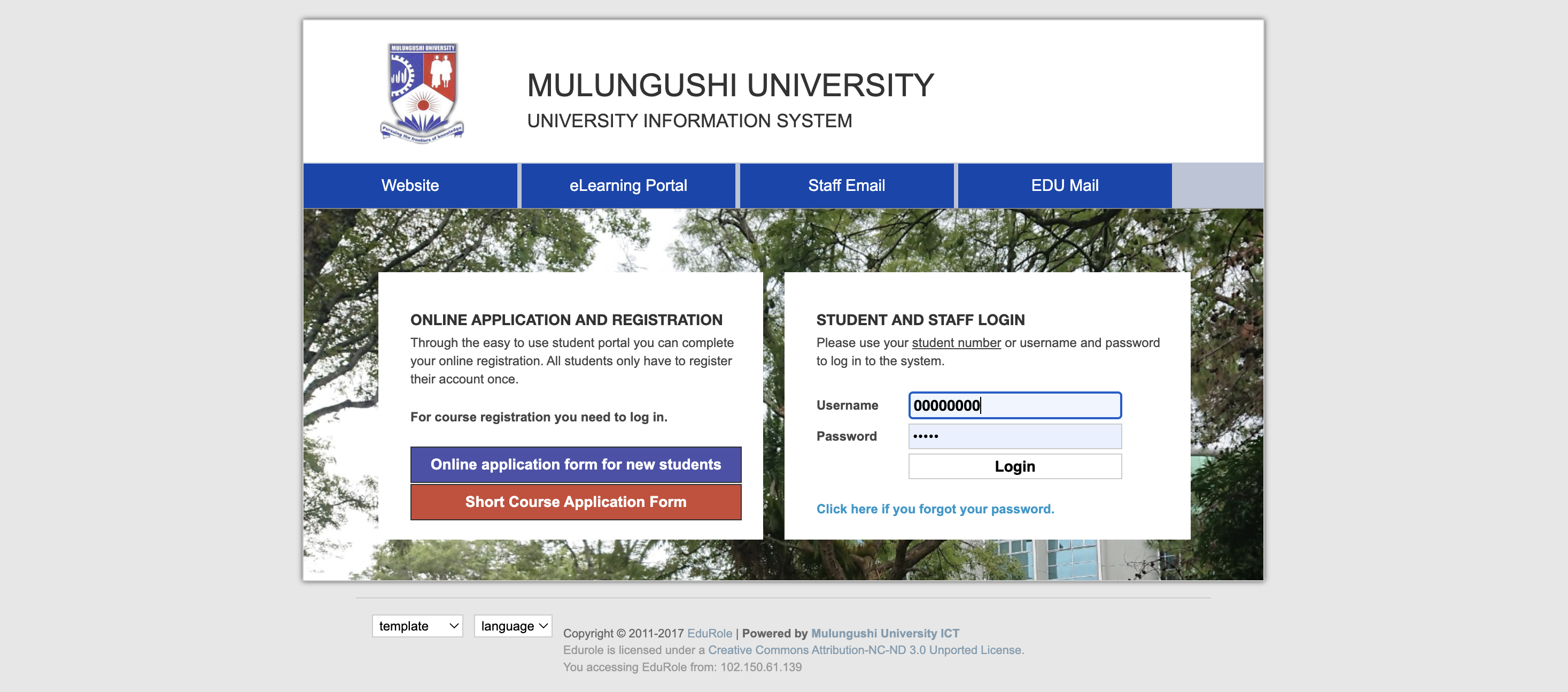Click the Mulungushi University heading title

(x=730, y=85)
